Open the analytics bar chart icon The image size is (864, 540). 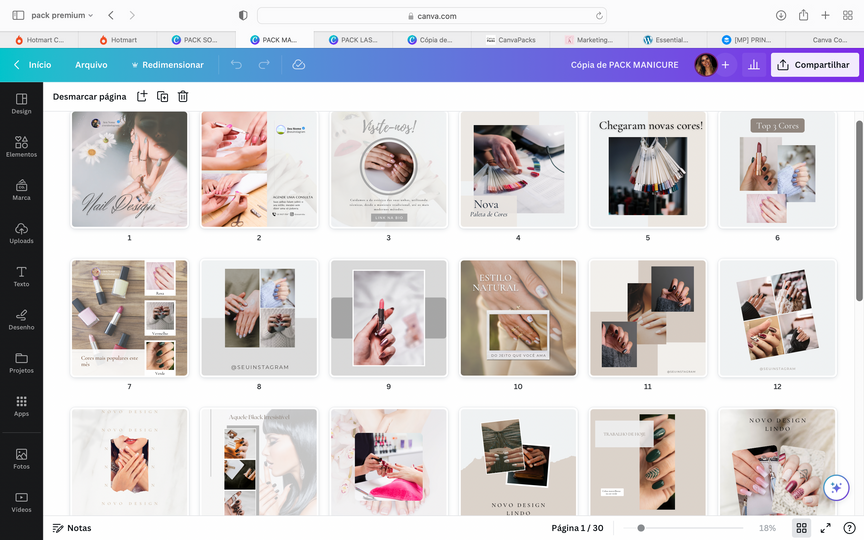pos(753,65)
